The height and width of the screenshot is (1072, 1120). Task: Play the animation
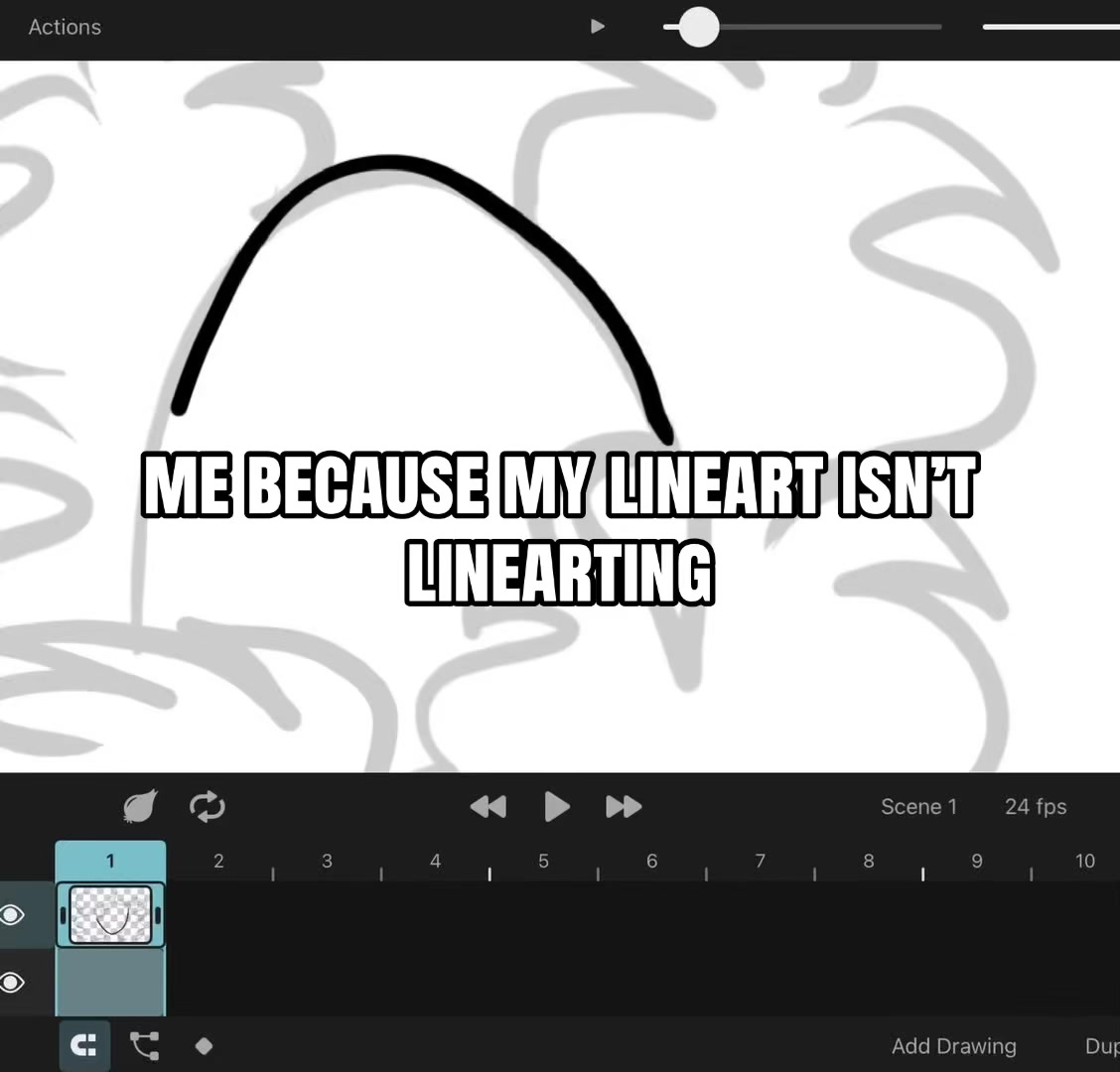click(556, 806)
